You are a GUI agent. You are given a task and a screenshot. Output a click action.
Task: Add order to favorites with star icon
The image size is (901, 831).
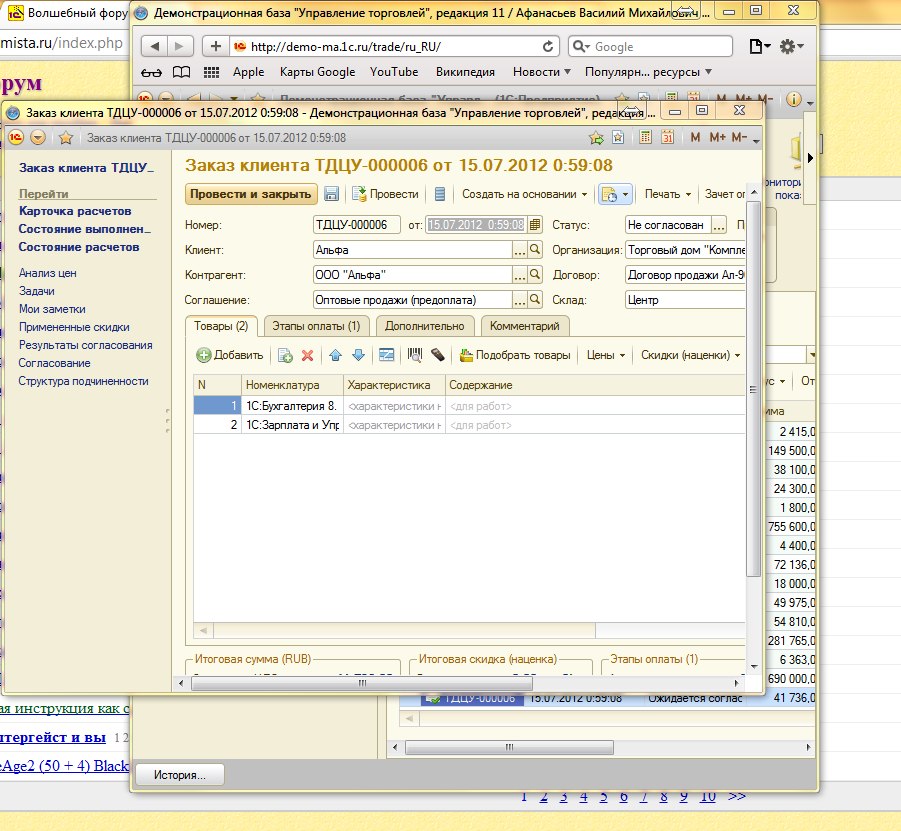coord(66,137)
